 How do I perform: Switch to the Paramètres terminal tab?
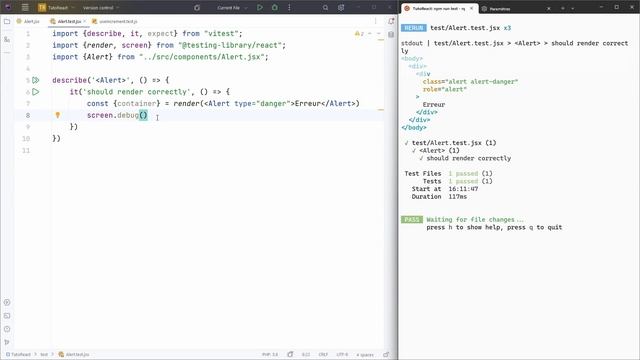496,9
